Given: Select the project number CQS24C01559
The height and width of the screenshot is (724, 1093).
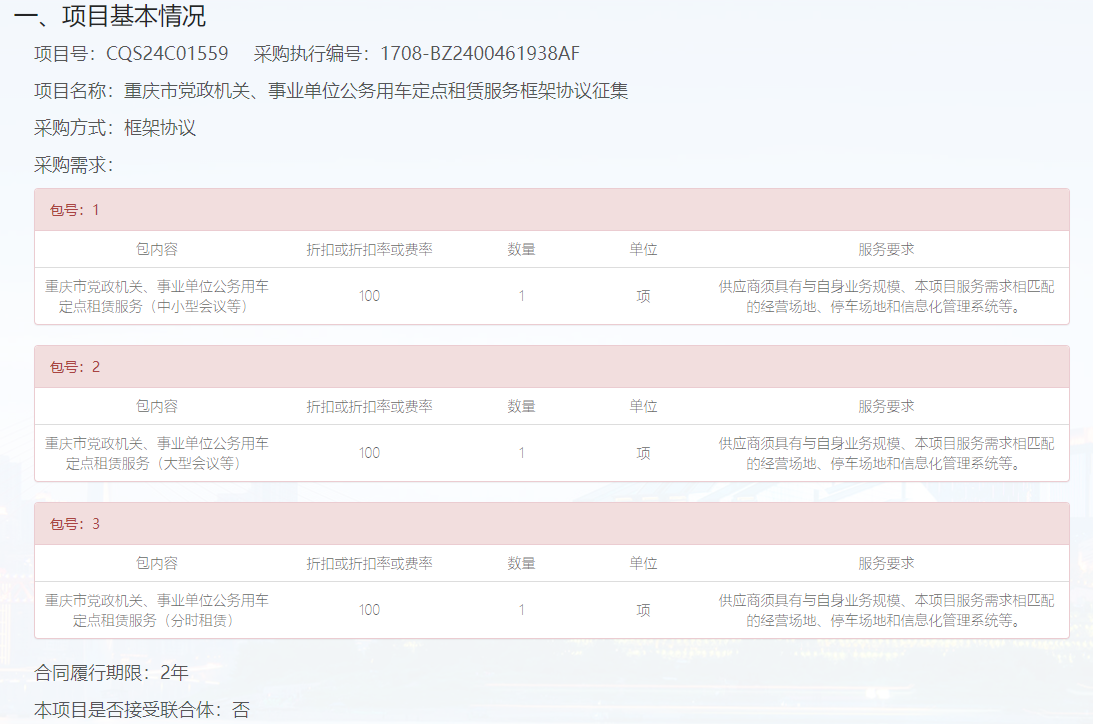Looking at the screenshot, I should (x=167, y=54).
